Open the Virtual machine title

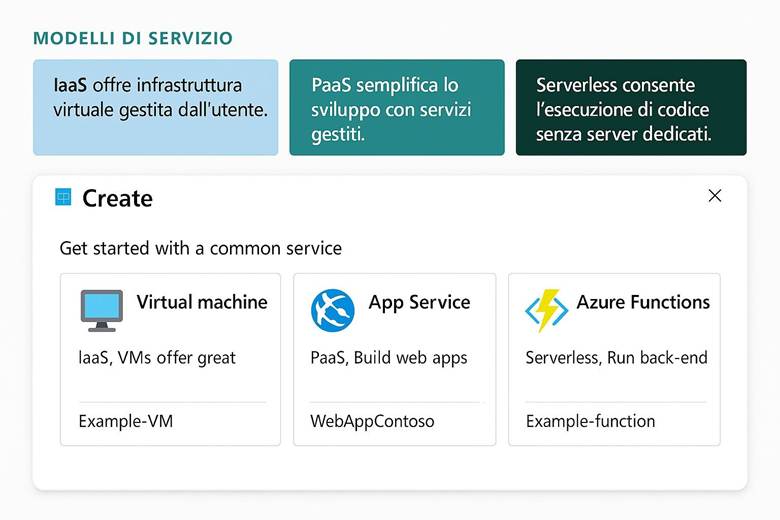click(x=202, y=302)
